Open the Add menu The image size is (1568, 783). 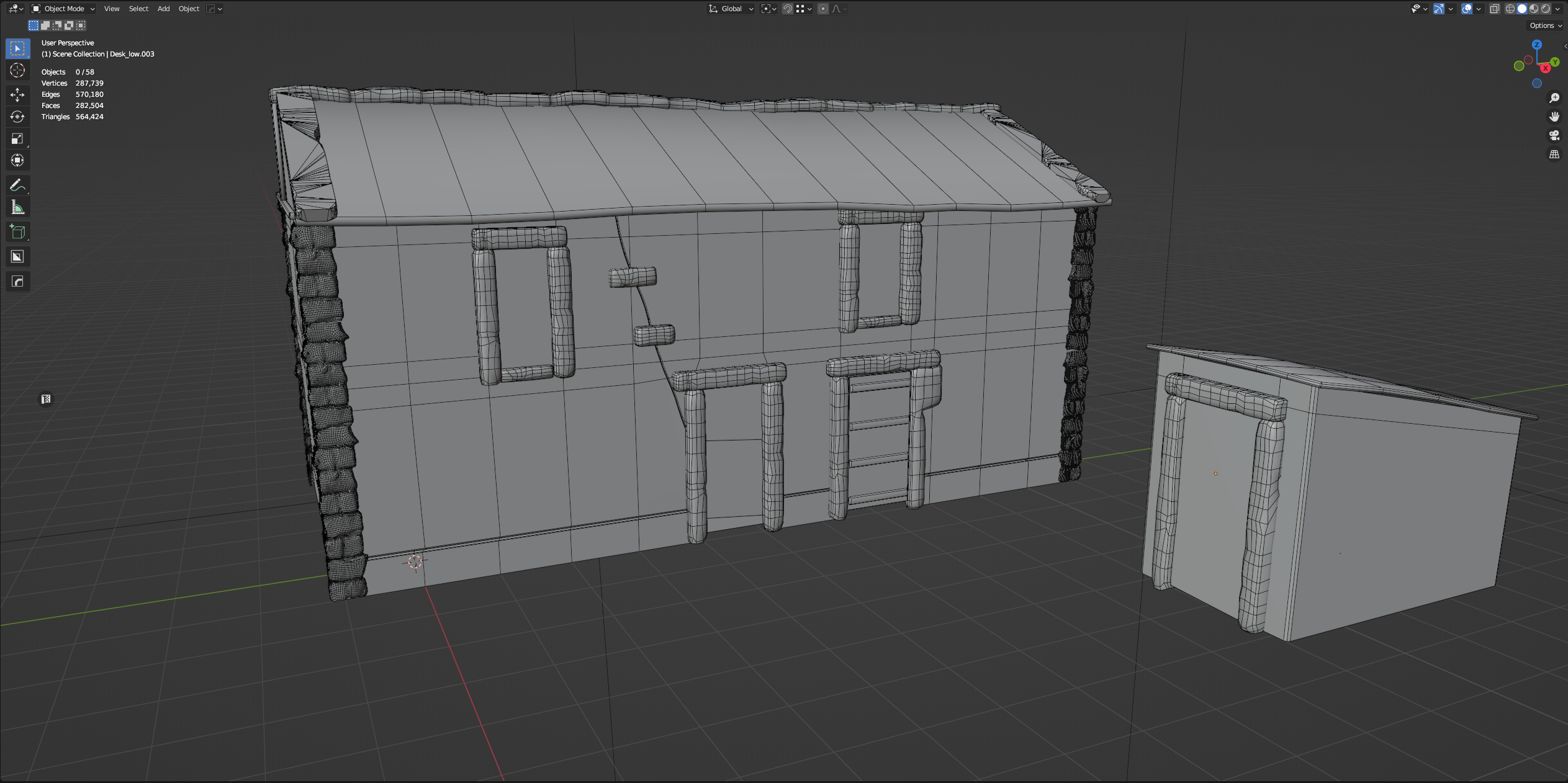coord(163,9)
